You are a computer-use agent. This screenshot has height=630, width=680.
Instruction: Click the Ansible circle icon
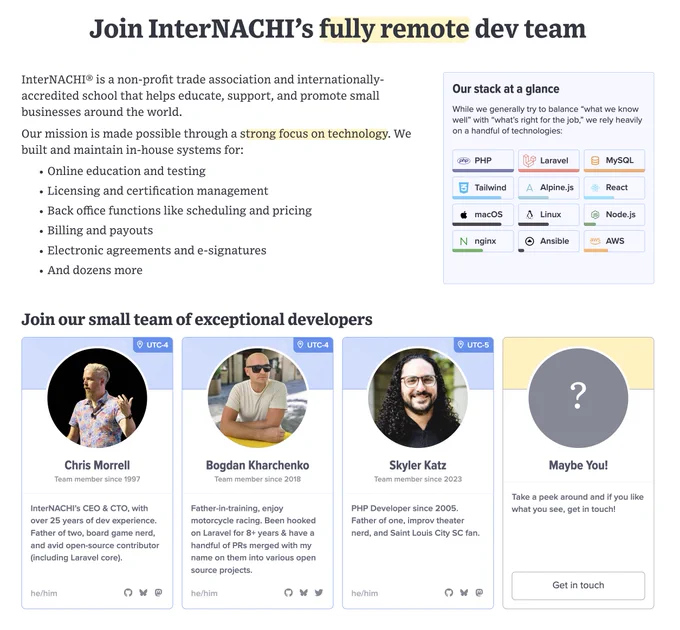[x=529, y=242]
